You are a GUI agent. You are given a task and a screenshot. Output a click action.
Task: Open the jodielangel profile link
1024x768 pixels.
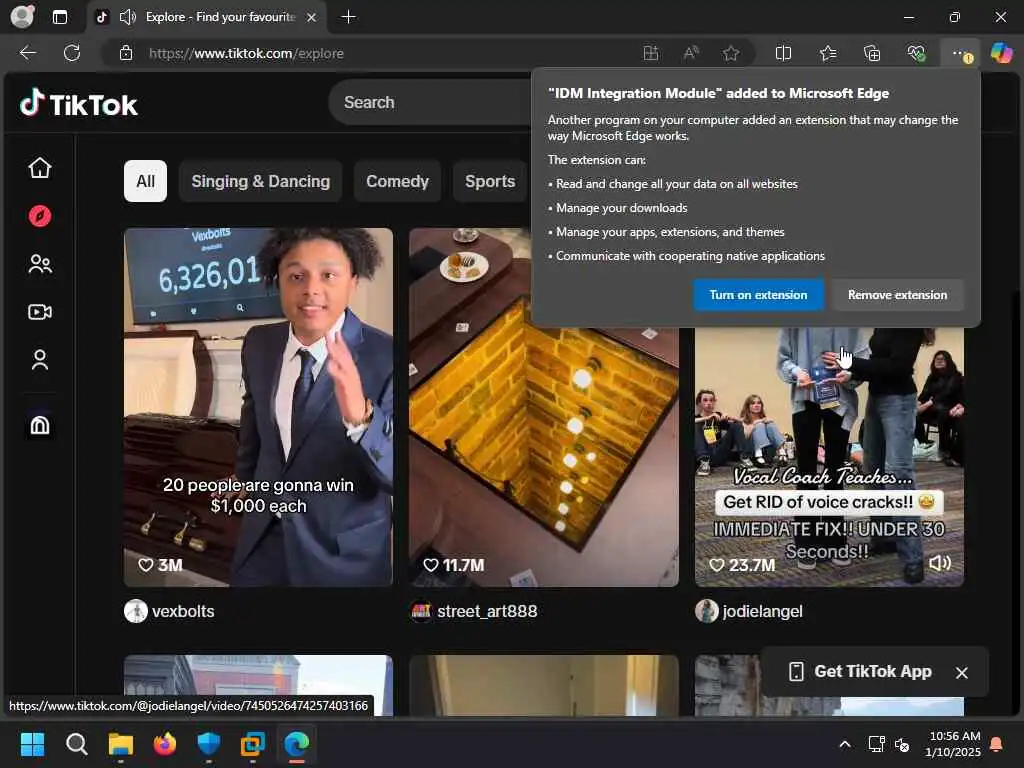762,611
